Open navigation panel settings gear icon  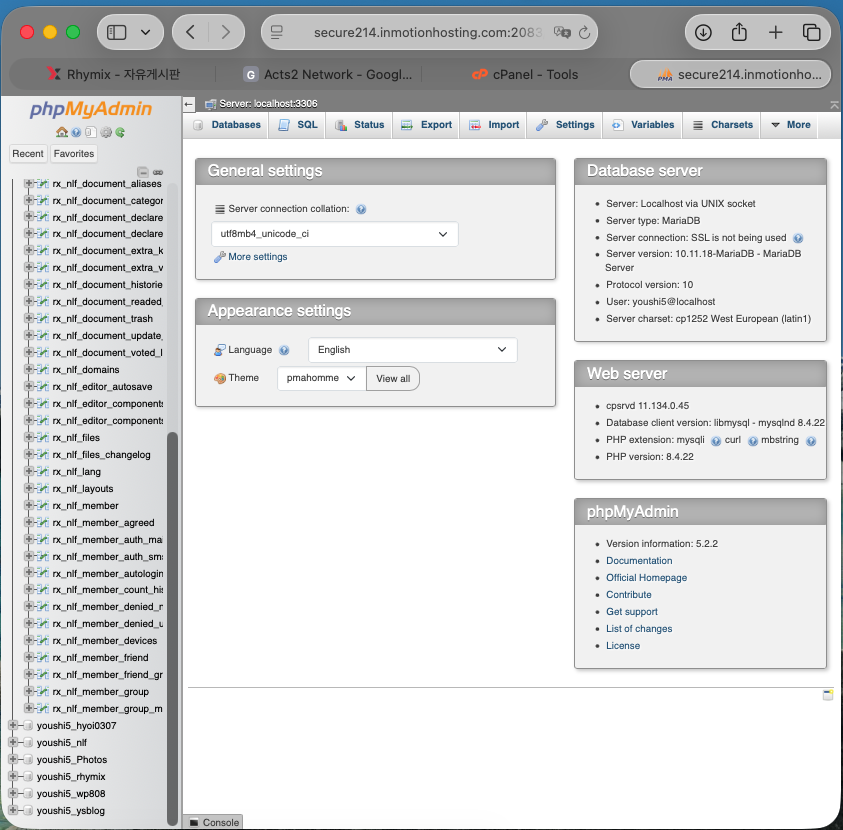pyautogui.click(x=106, y=132)
